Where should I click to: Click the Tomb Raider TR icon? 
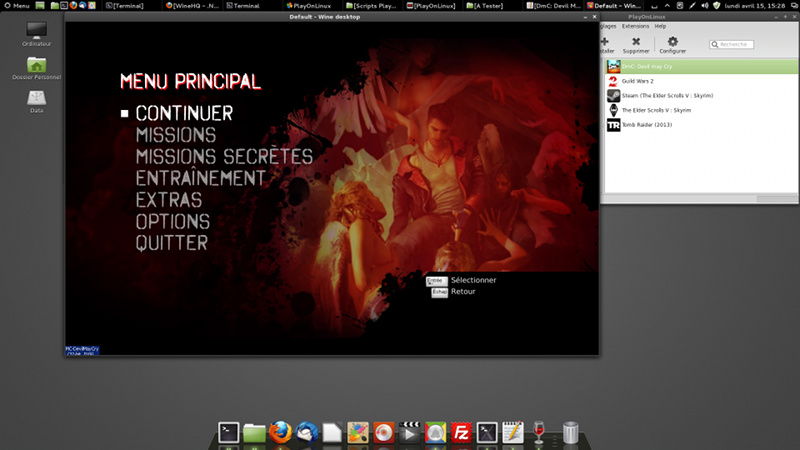[x=613, y=125]
